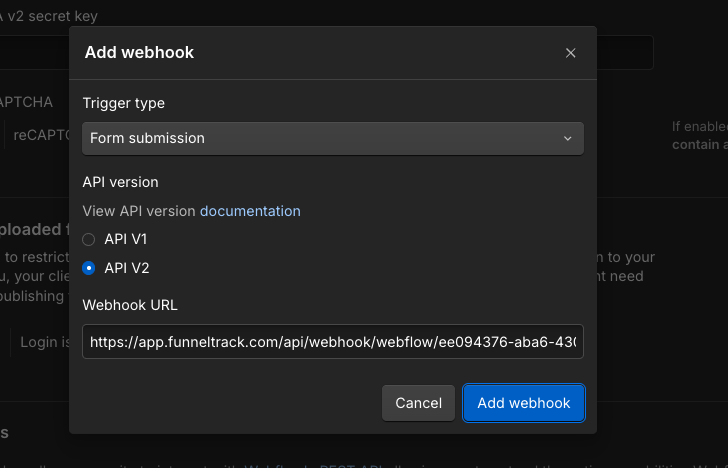Select the API V2 radio button
Image resolution: width=728 pixels, height=468 pixels.
click(x=89, y=268)
